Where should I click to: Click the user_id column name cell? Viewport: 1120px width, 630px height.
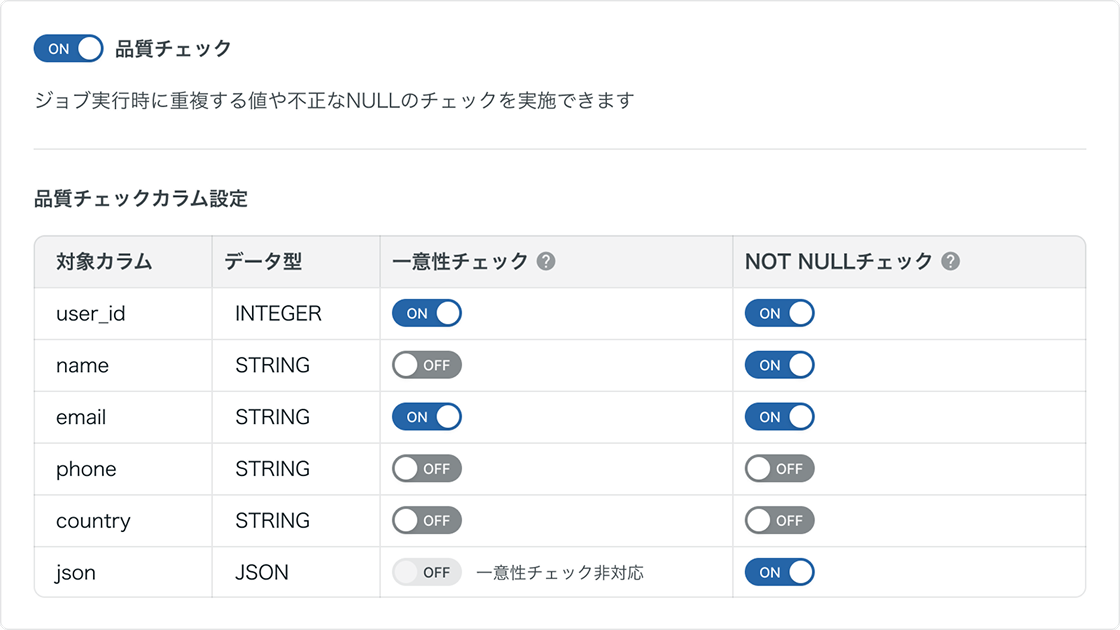(x=91, y=314)
